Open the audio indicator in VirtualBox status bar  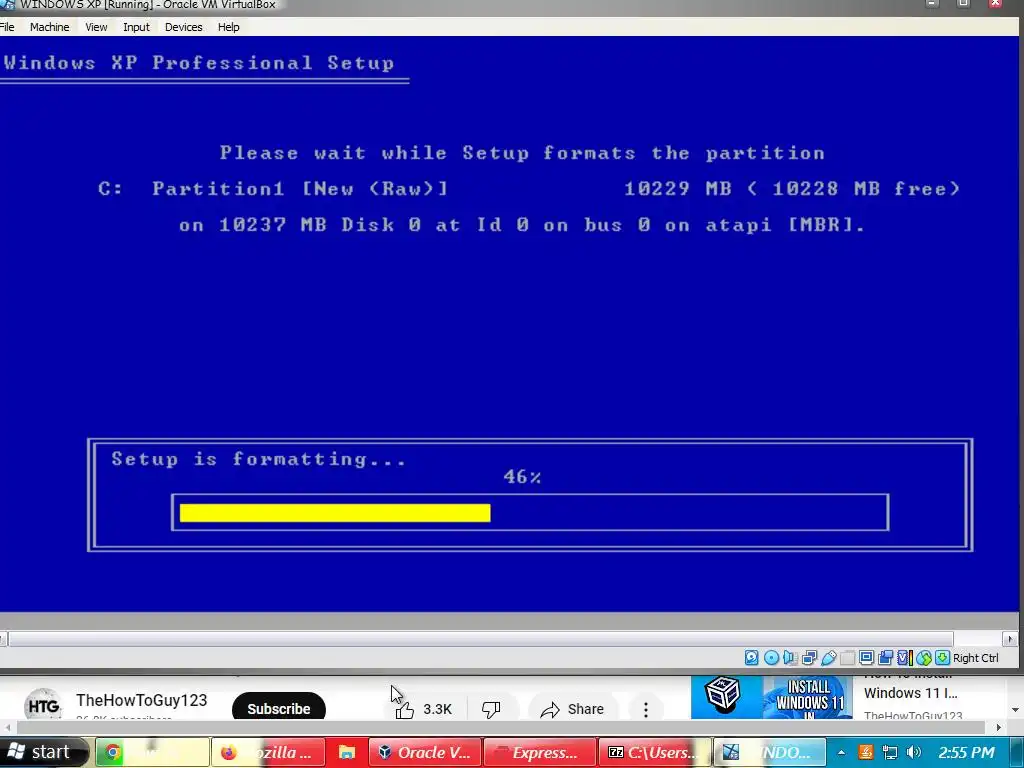click(790, 658)
